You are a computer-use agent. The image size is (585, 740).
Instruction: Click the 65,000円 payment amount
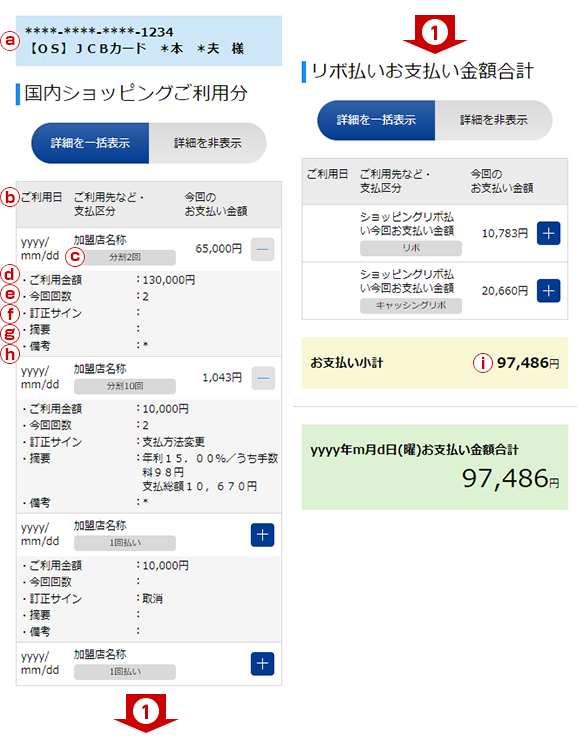pos(218,249)
